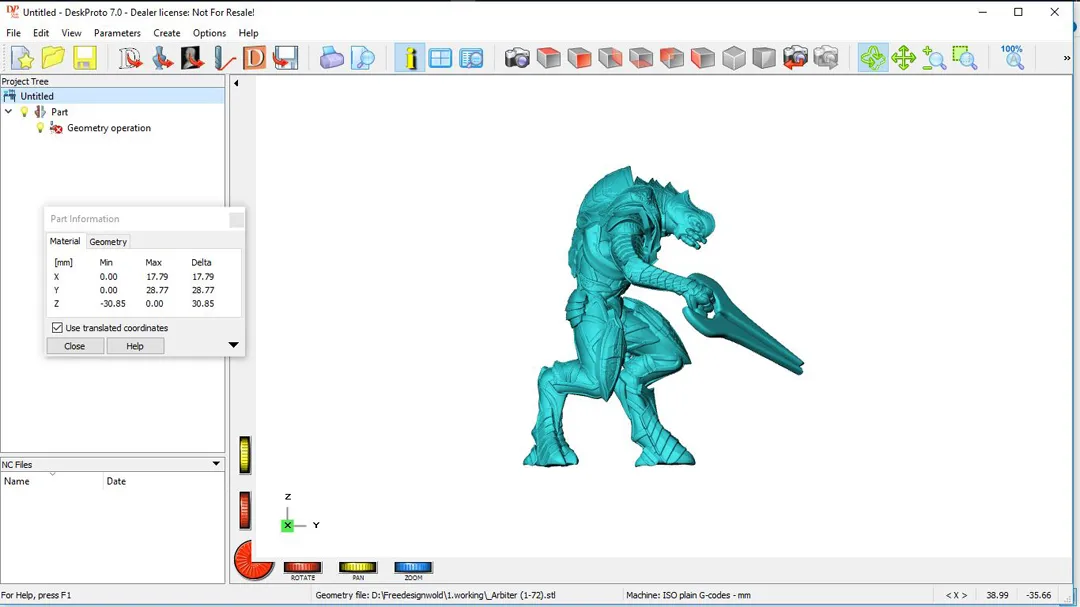Screen dimensions: 1080x607
Task: Switch to the Material tab
Action: (65, 241)
